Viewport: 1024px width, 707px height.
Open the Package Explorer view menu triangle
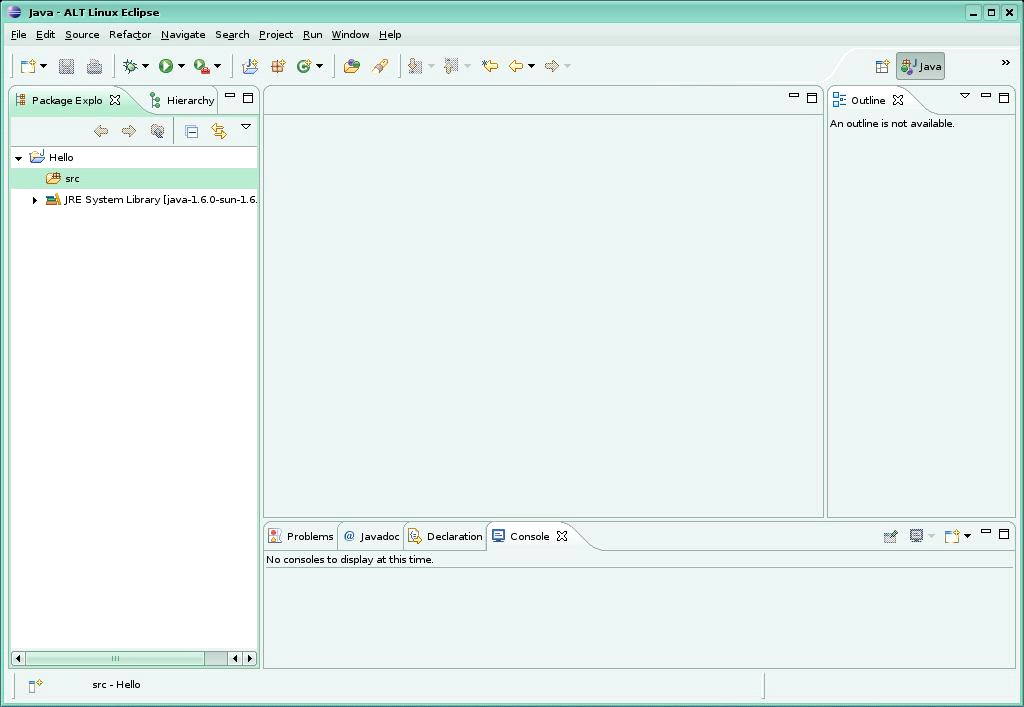pos(246,127)
